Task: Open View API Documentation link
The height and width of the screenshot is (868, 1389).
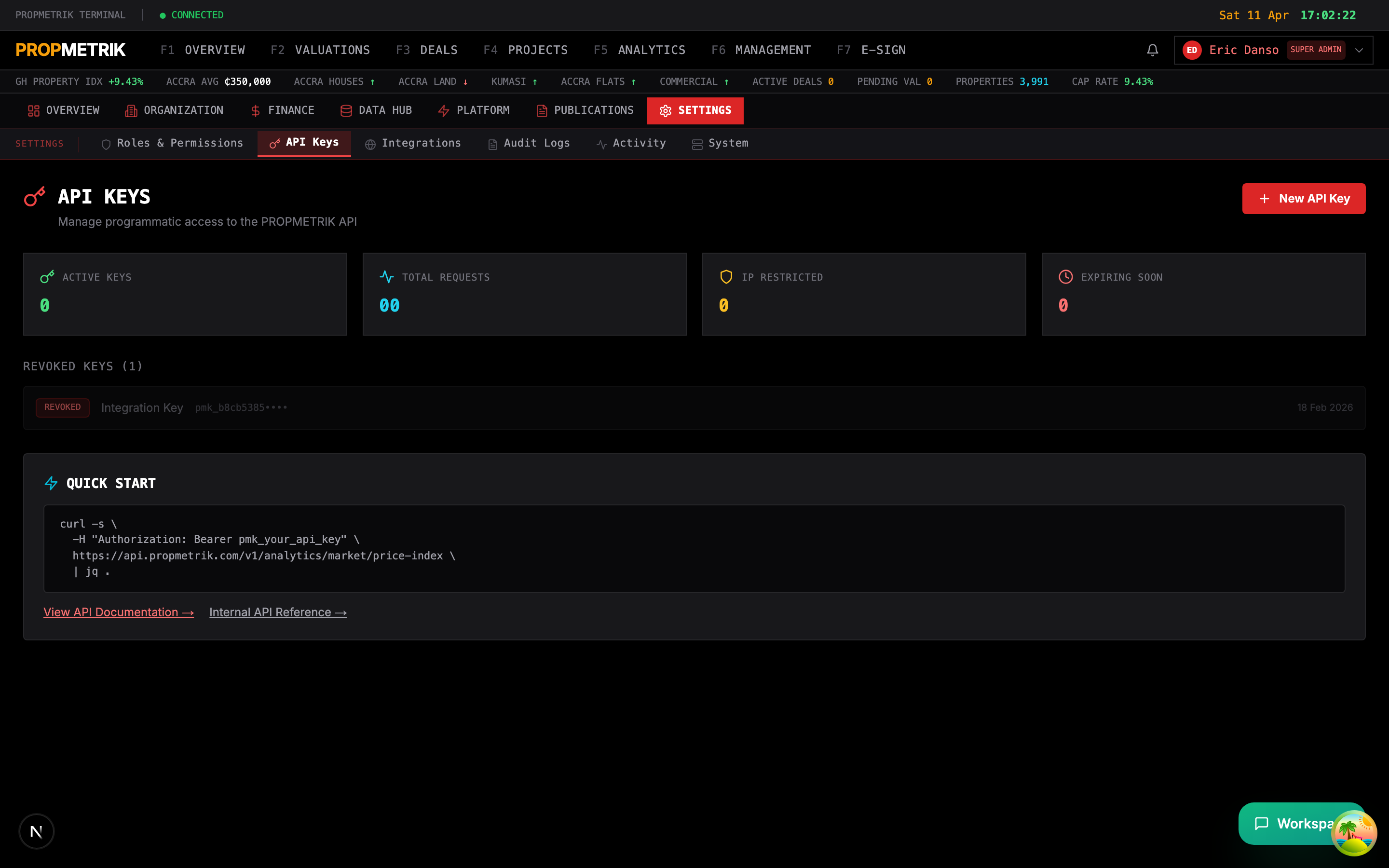Action: [119, 612]
